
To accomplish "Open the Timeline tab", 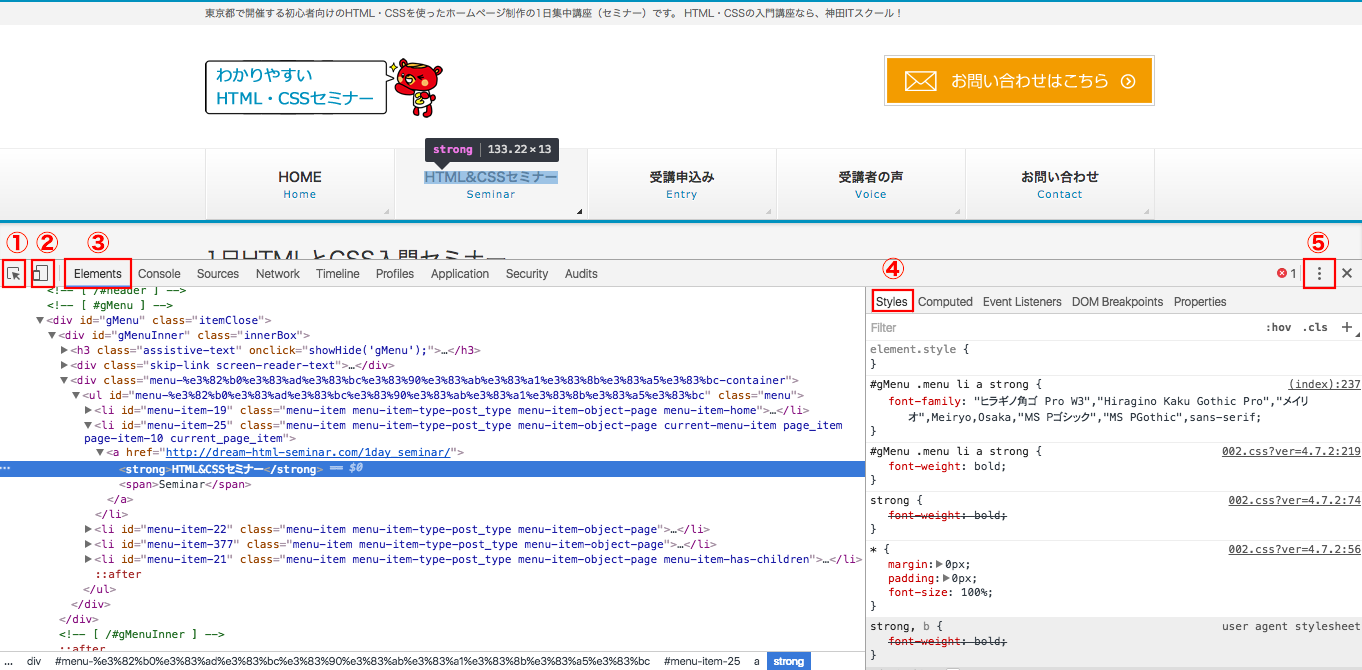I will click(x=337, y=273).
